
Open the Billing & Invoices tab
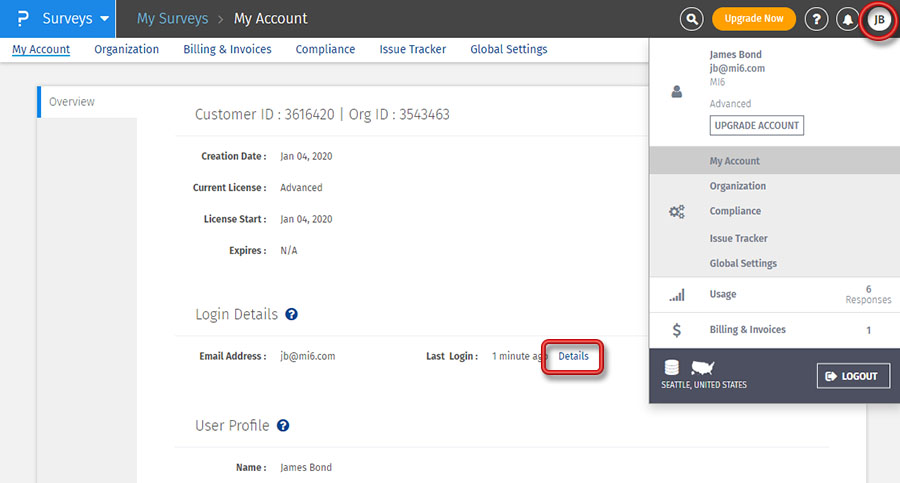coord(227,49)
